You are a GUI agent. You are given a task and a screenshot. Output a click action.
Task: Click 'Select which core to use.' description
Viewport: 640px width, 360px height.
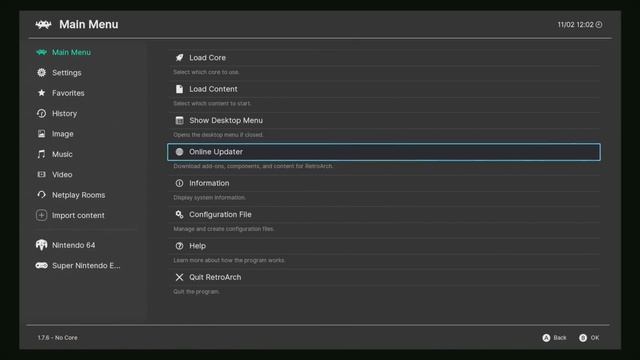[x=206, y=72]
